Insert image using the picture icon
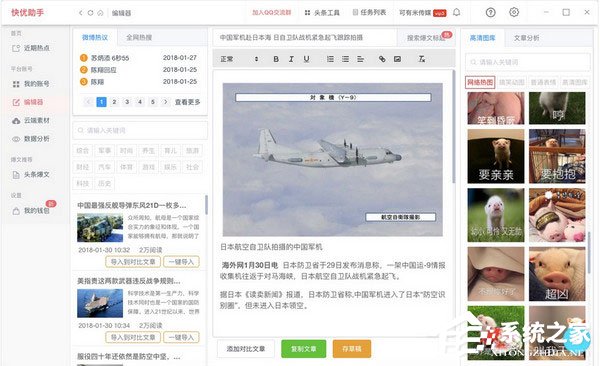The width and height of the screenshot is (600, 366). (397, 59)
